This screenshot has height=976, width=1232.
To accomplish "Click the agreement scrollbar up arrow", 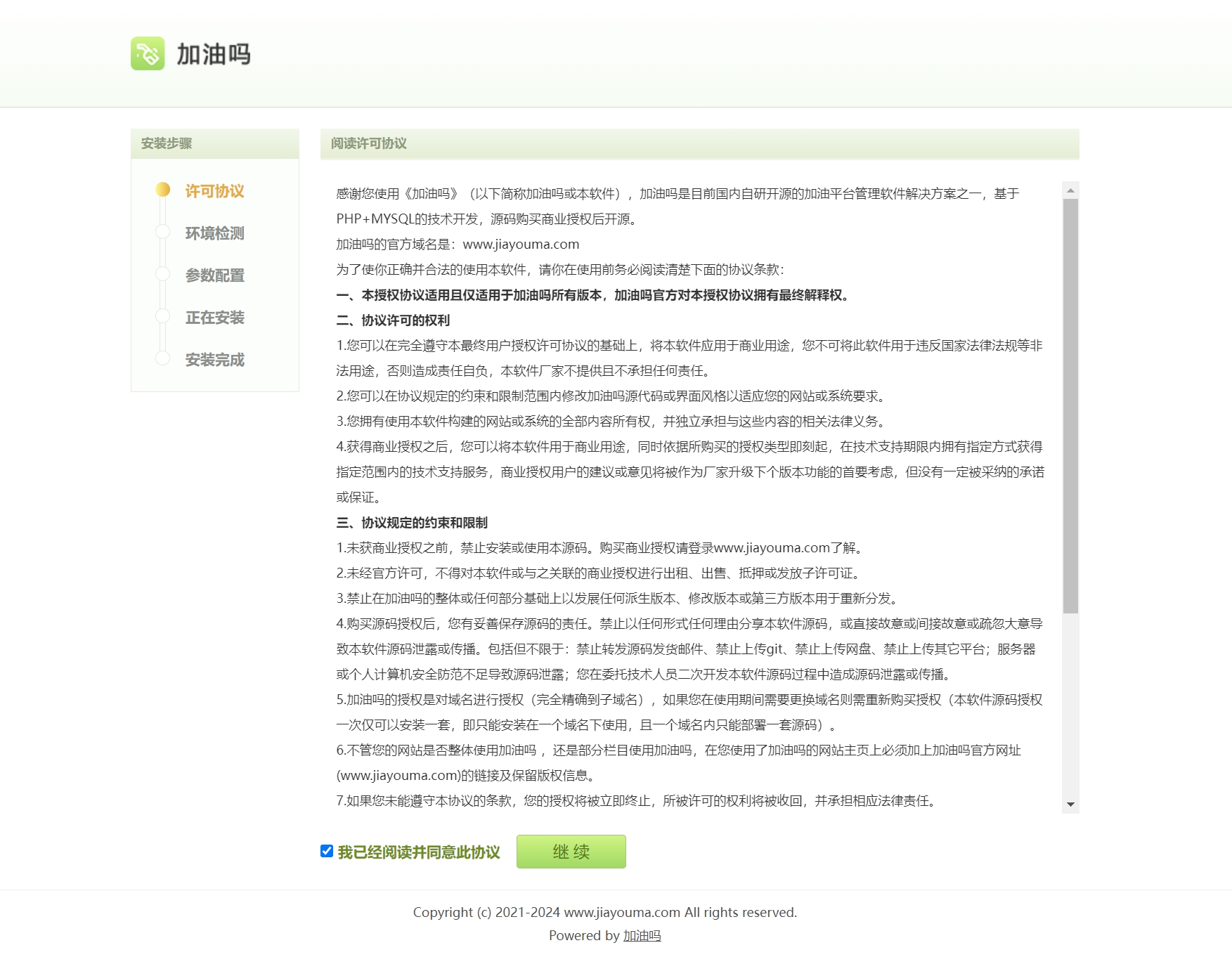I will pos(1070,190).
